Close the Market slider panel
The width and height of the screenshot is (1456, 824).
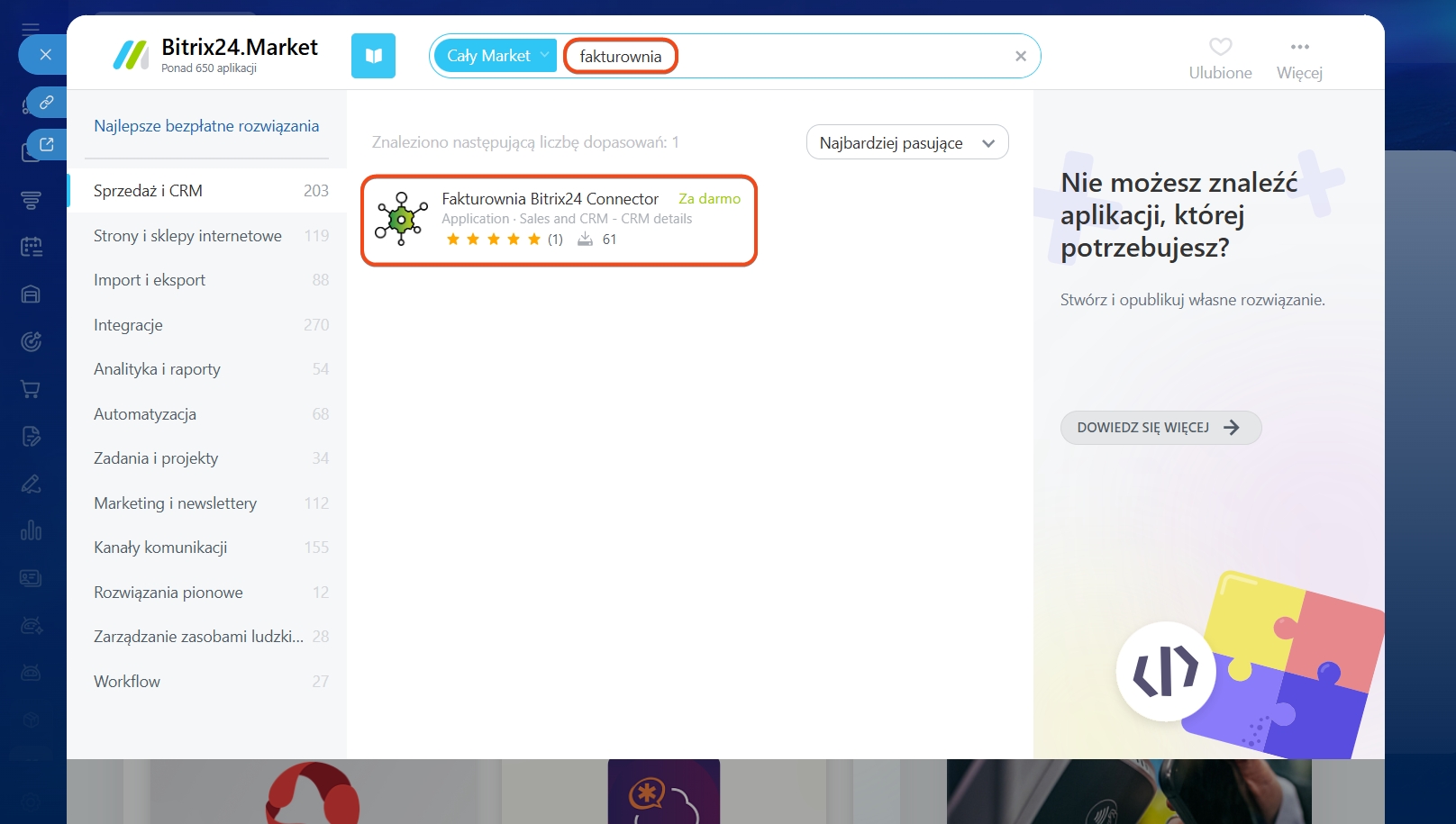(x=45, y=55)
